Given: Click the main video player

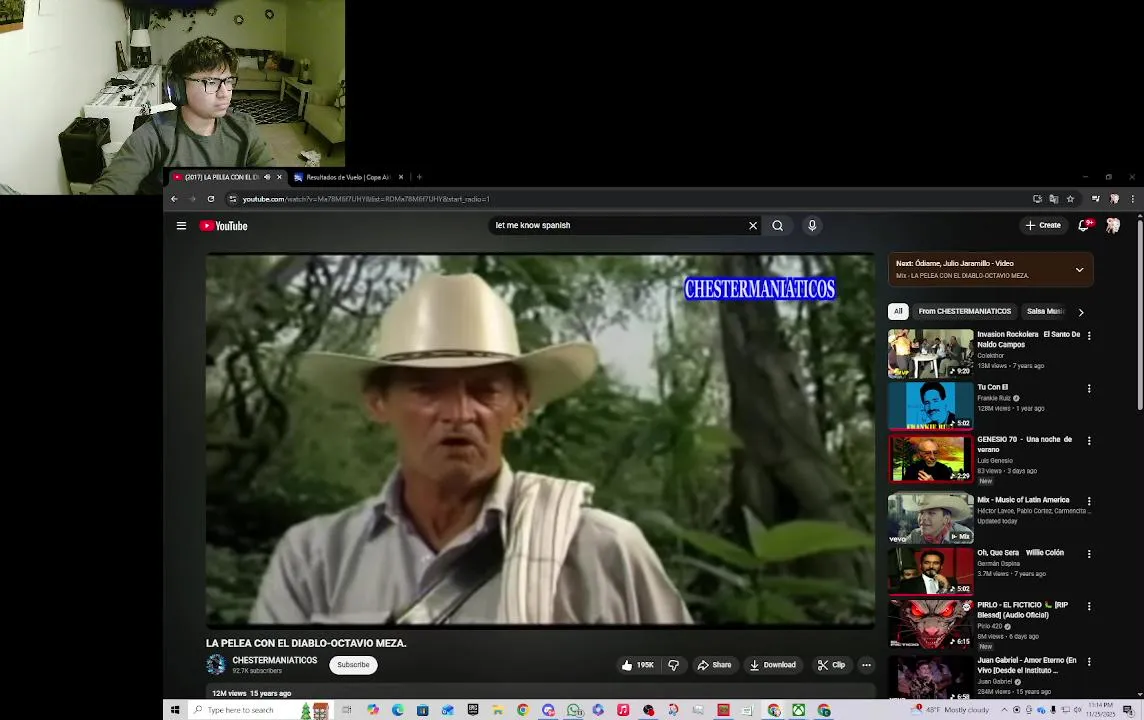Looking at the screenshot, I should pos(540,441).
